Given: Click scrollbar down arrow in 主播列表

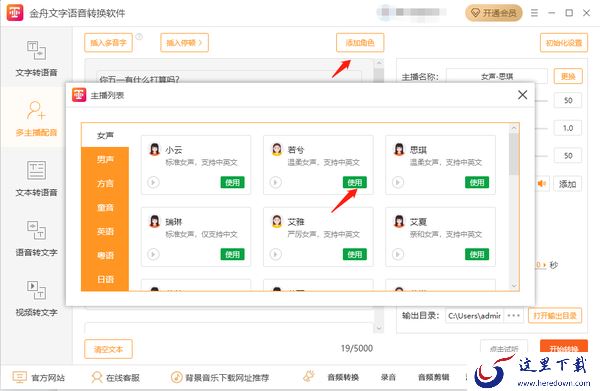Looking at the screenshot, I should (514, 285).
